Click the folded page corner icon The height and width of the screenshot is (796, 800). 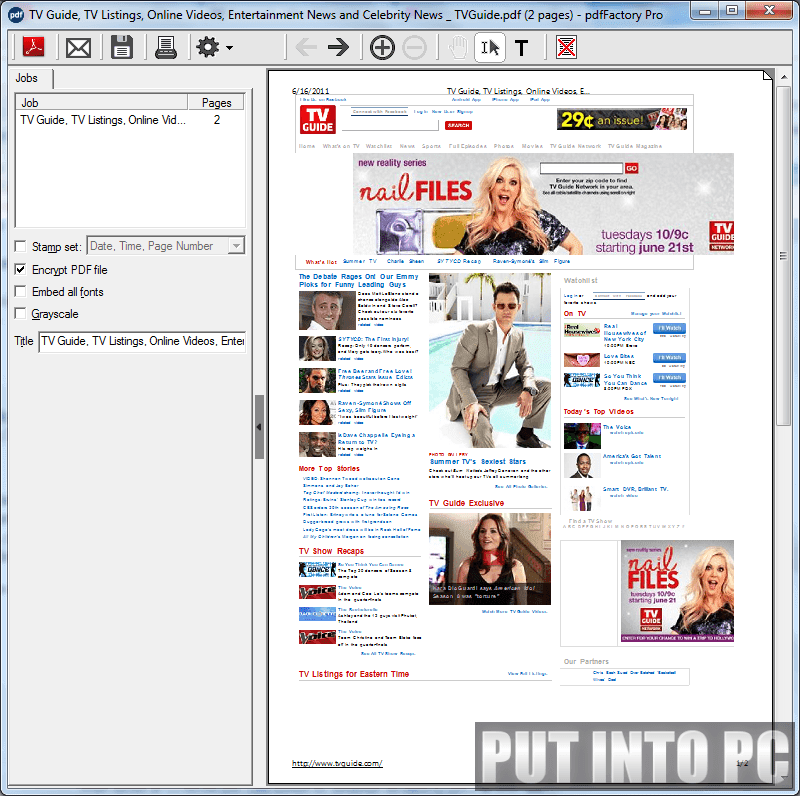click(767, 76)
